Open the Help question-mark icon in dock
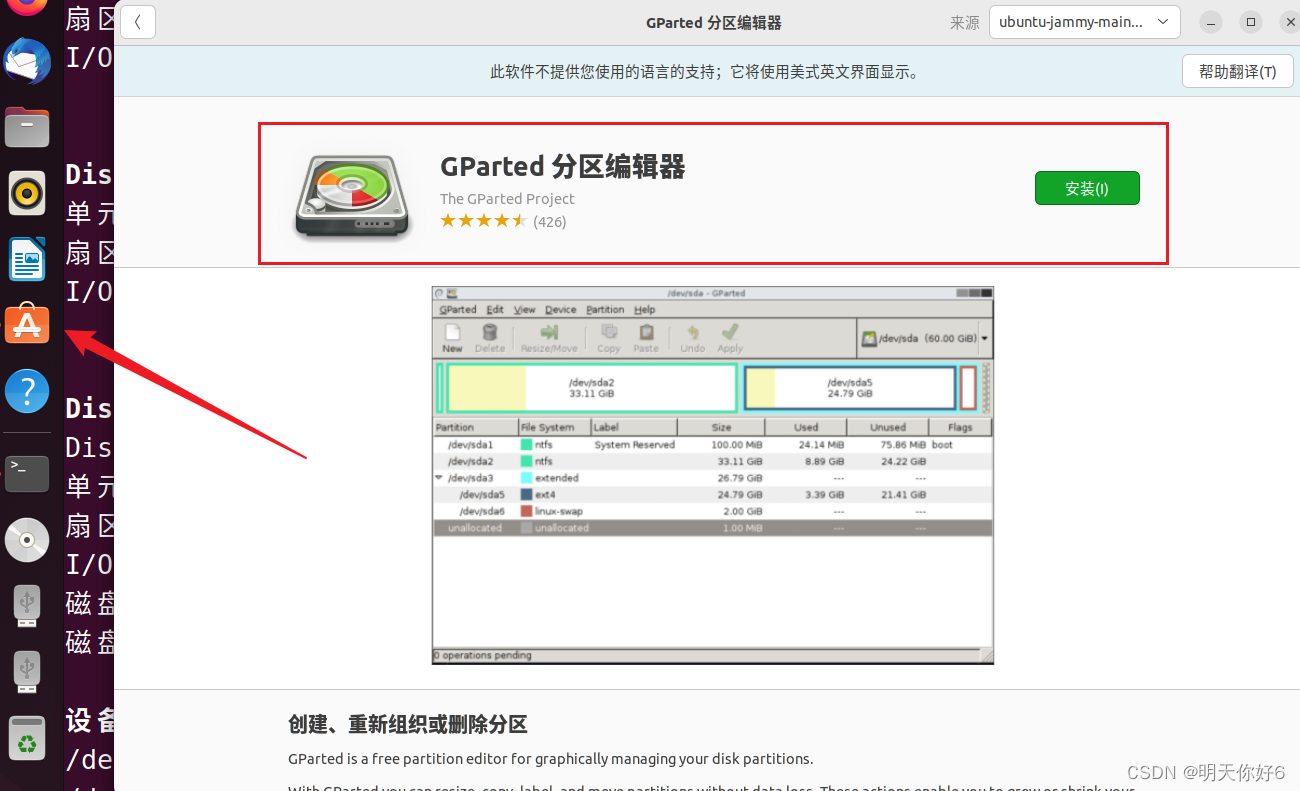 pos(27,391)
